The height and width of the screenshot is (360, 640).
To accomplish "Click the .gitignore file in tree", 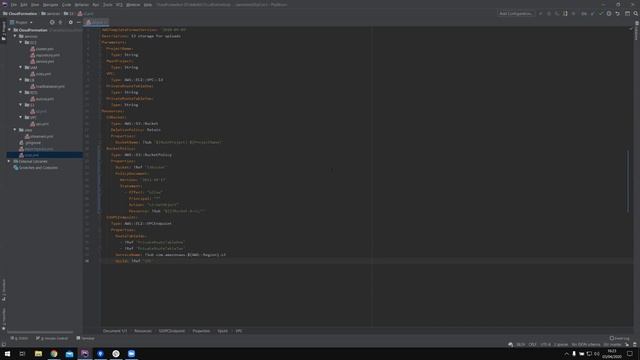I will point(30,143).
